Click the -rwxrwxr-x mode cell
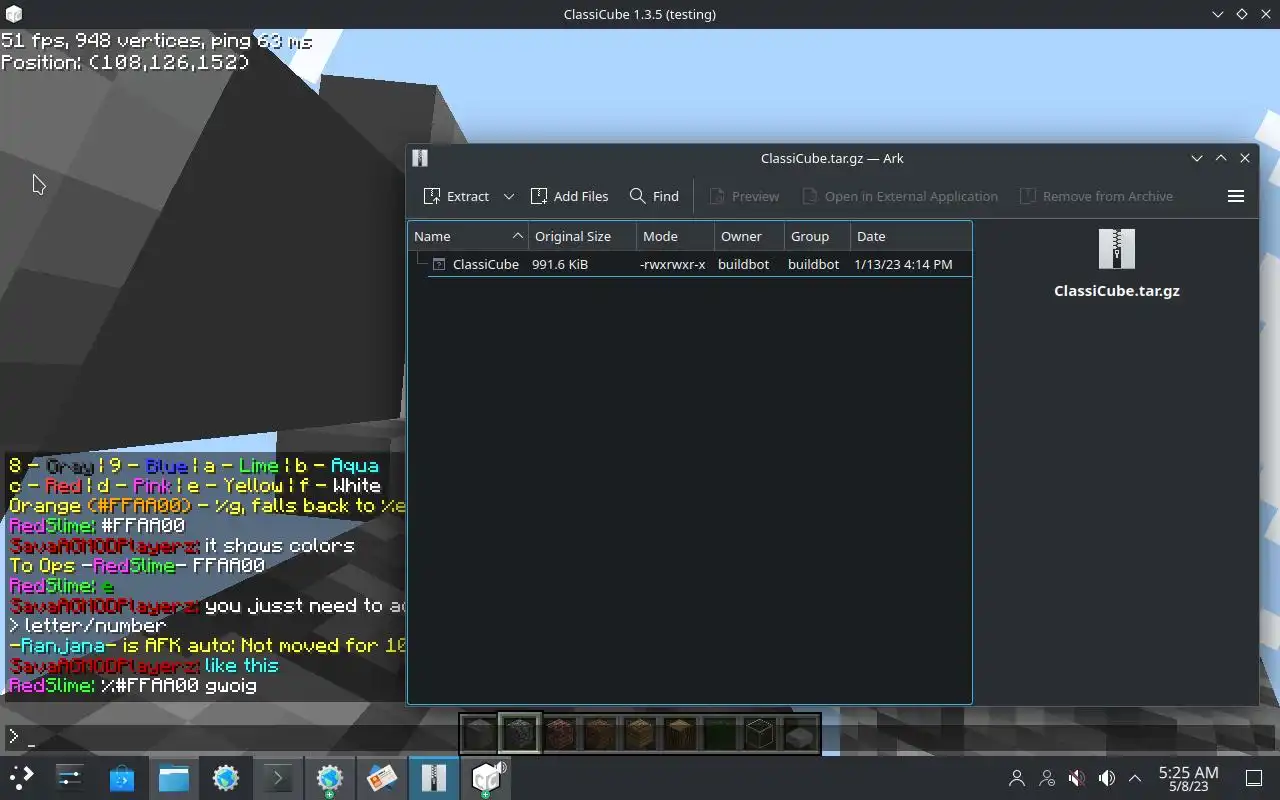Viewport: 1280px width, 800px height. (673, 264)
